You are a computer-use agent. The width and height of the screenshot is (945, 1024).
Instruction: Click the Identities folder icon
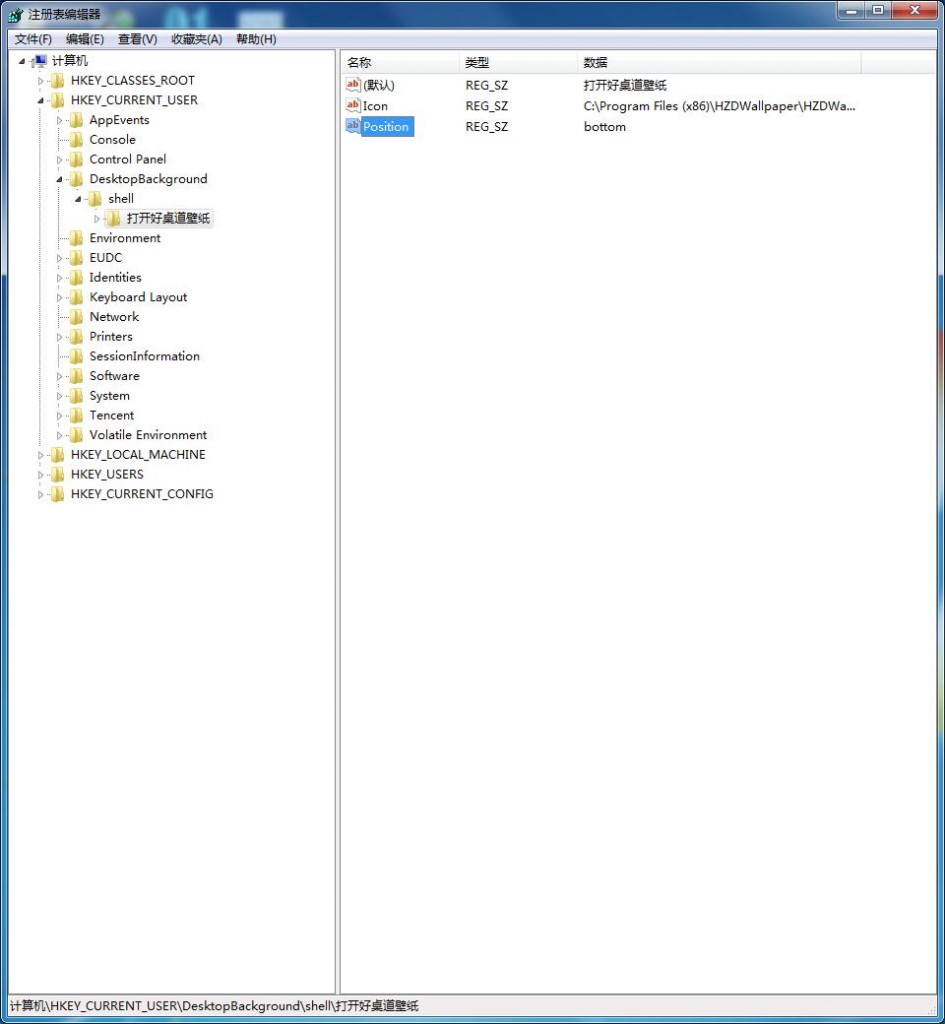(x=76, y=278)
